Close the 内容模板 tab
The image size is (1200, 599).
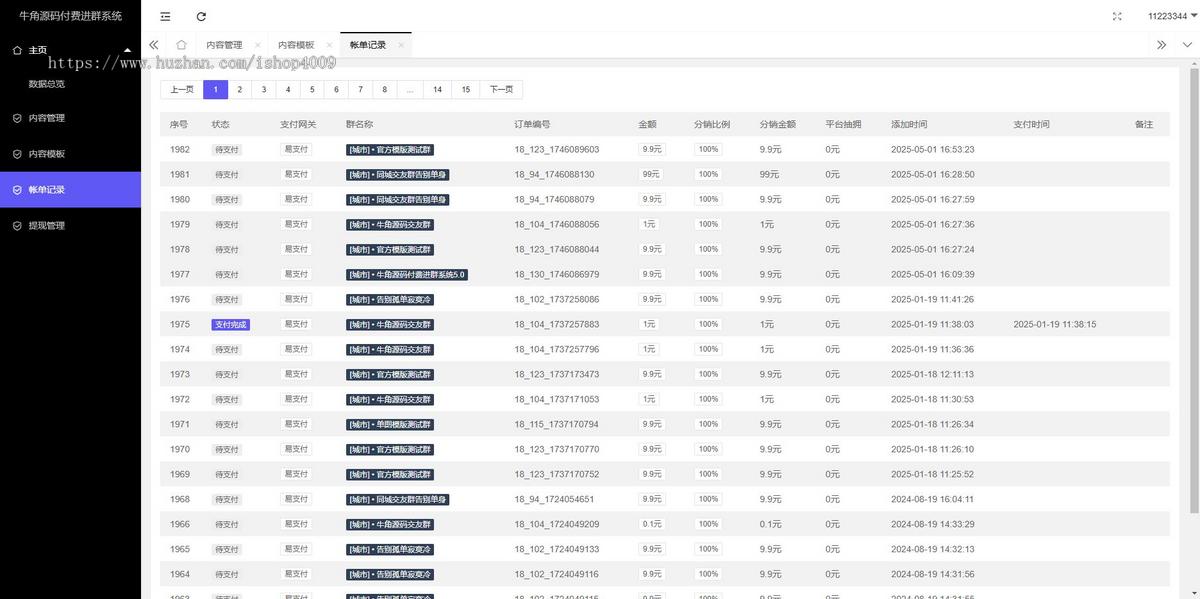tap(329, 45)
